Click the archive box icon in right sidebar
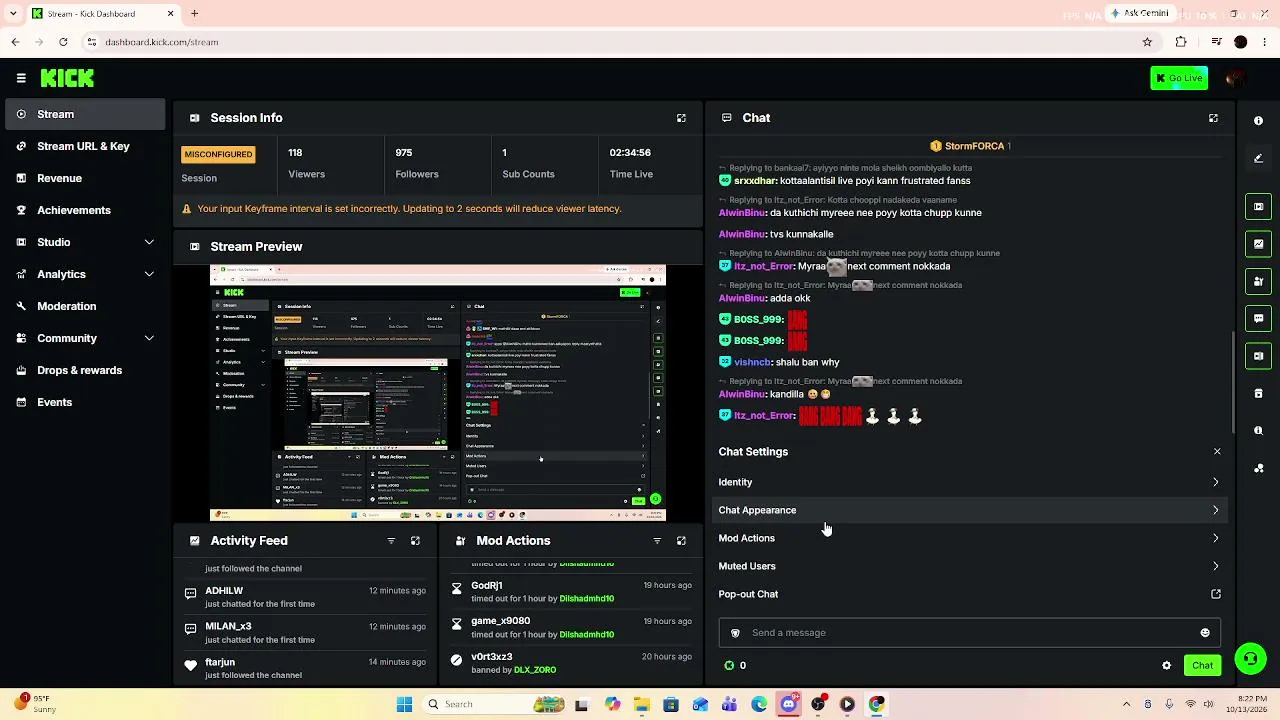The image size is (1280, 720). pyautogui.click(x=1258, y=393)
